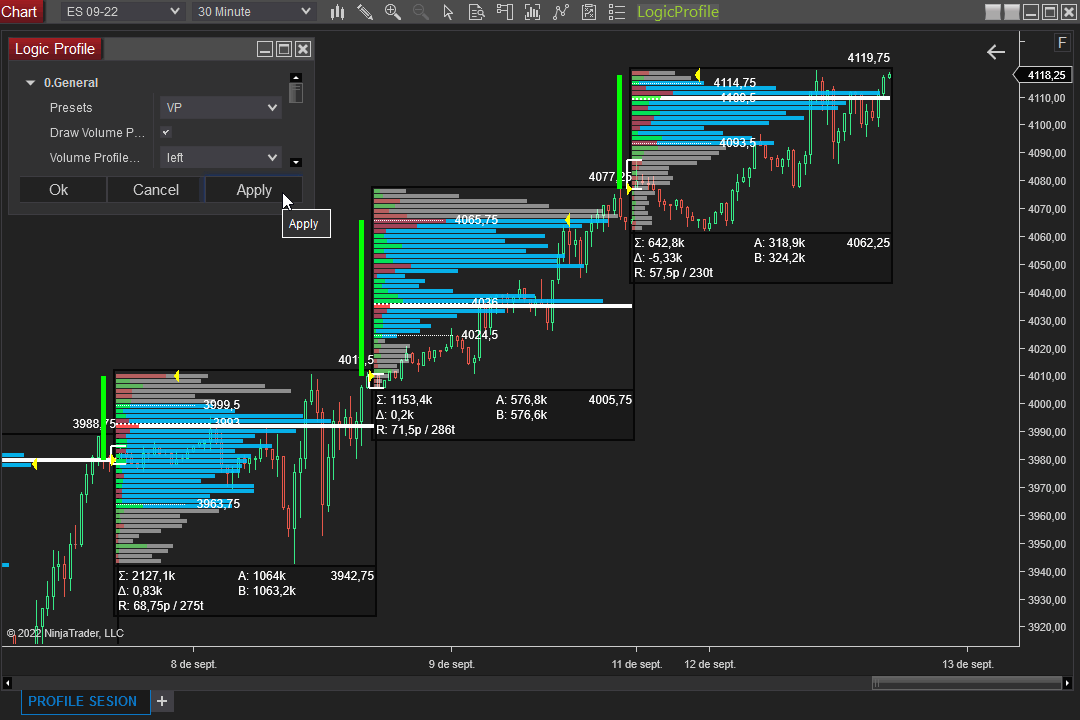Open the Presets VP dropdown
The width and height of the screenshot is (1080, 720).
point(220,107)
